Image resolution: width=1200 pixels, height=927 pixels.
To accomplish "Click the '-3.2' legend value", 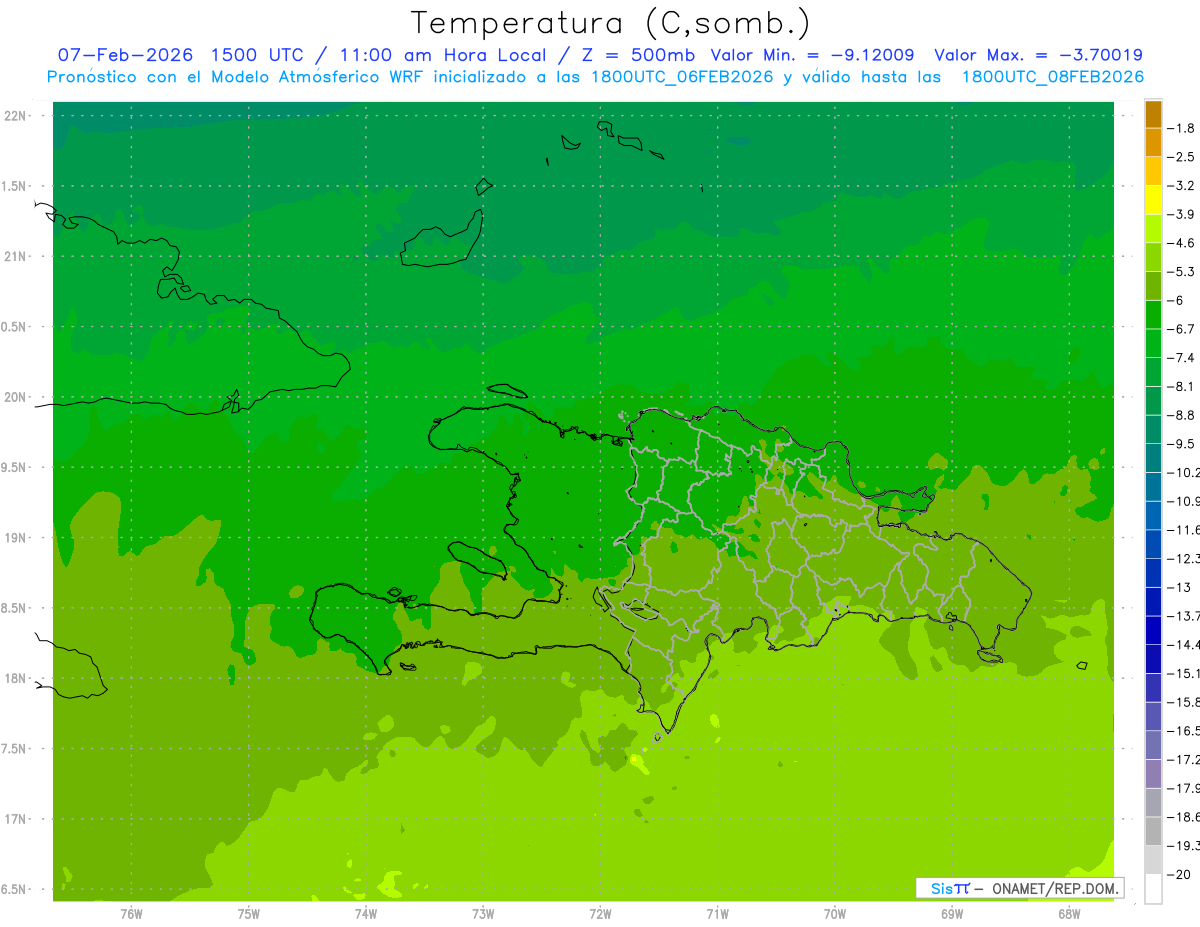I will pyautogui.click(x=1182, y=186).
